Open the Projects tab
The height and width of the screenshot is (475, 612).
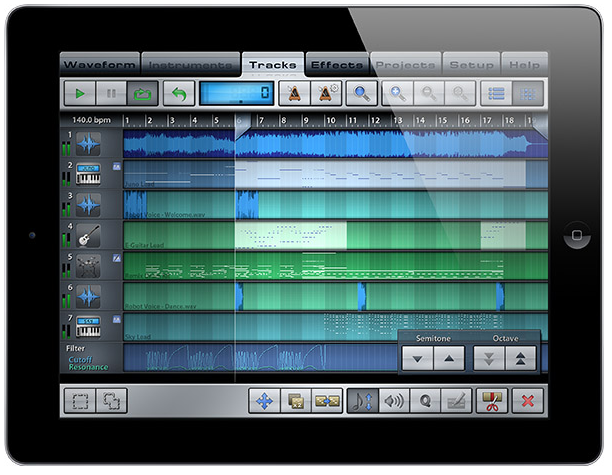coord(406,64)
